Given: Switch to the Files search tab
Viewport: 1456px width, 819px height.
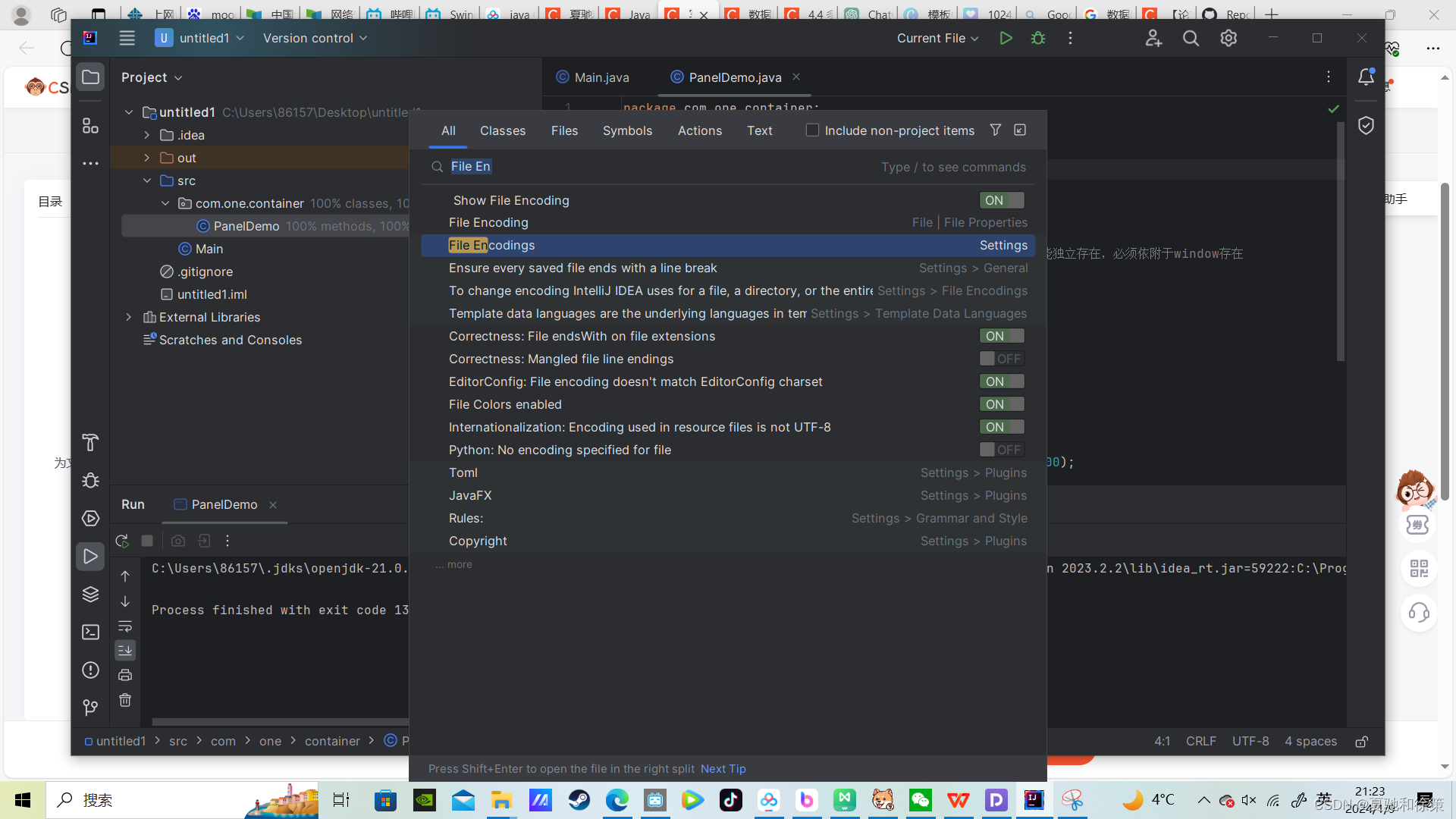Looking at the screenshot, I should click(564, 130).
